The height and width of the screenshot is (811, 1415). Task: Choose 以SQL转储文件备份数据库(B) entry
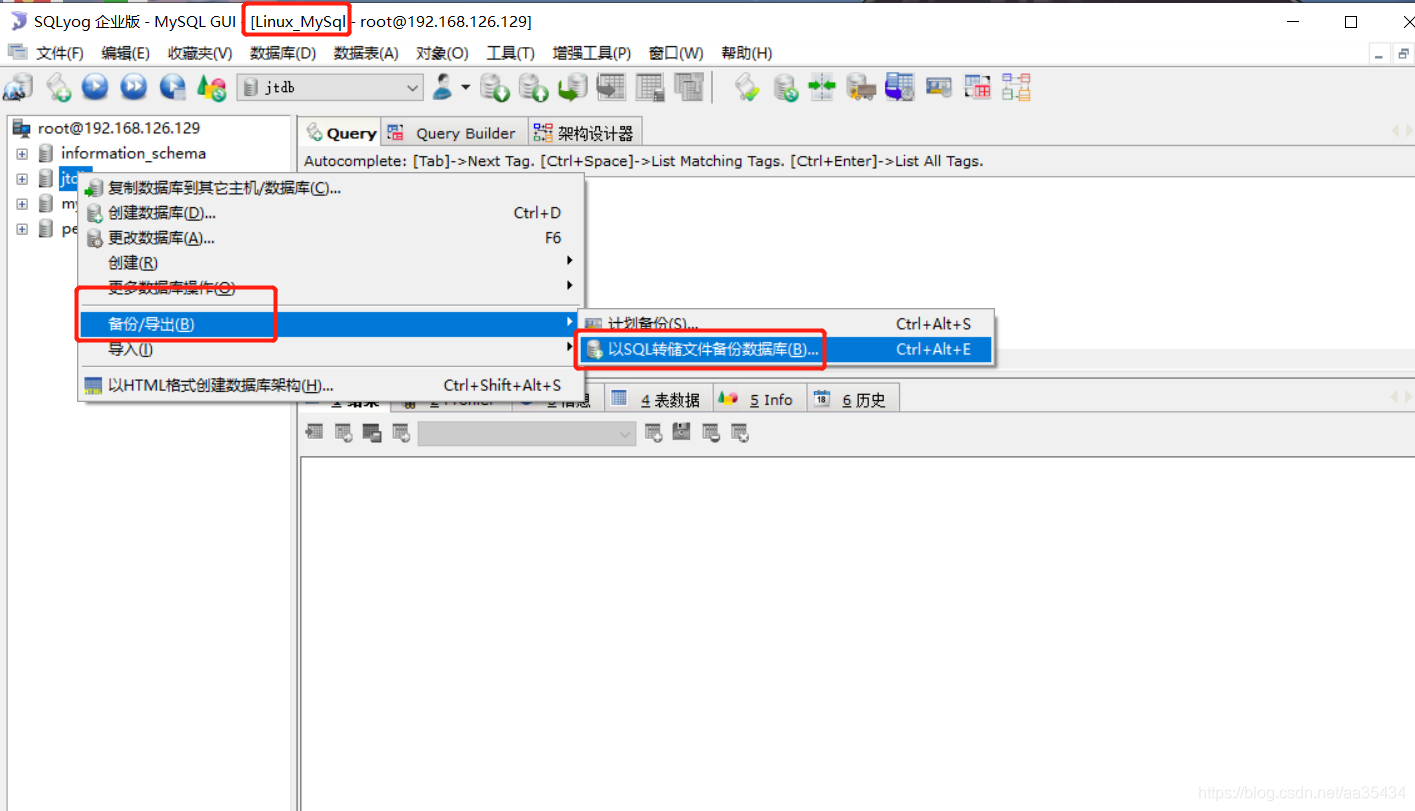click(785, 349)
